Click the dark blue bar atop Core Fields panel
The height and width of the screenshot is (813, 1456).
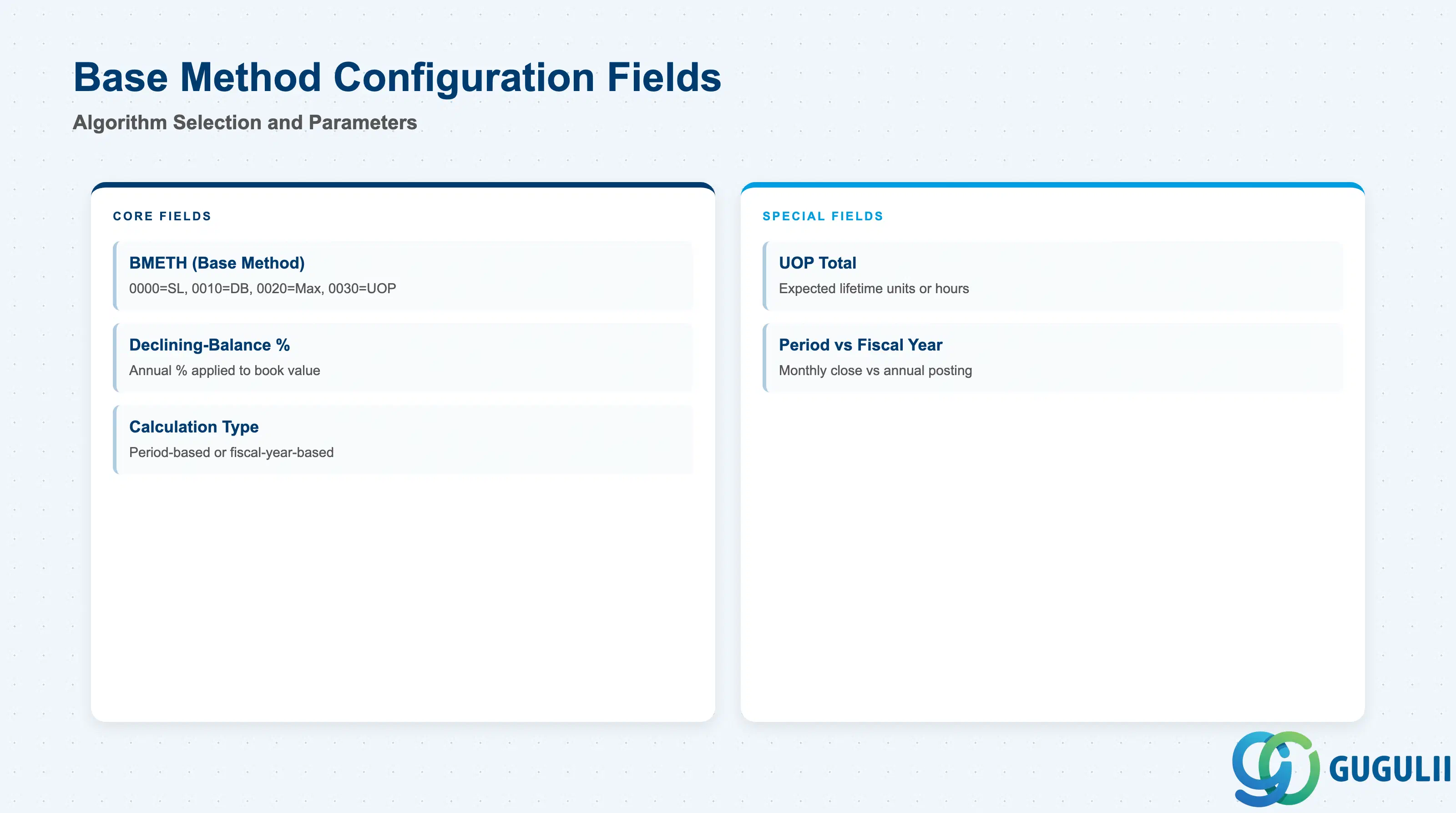403,185
